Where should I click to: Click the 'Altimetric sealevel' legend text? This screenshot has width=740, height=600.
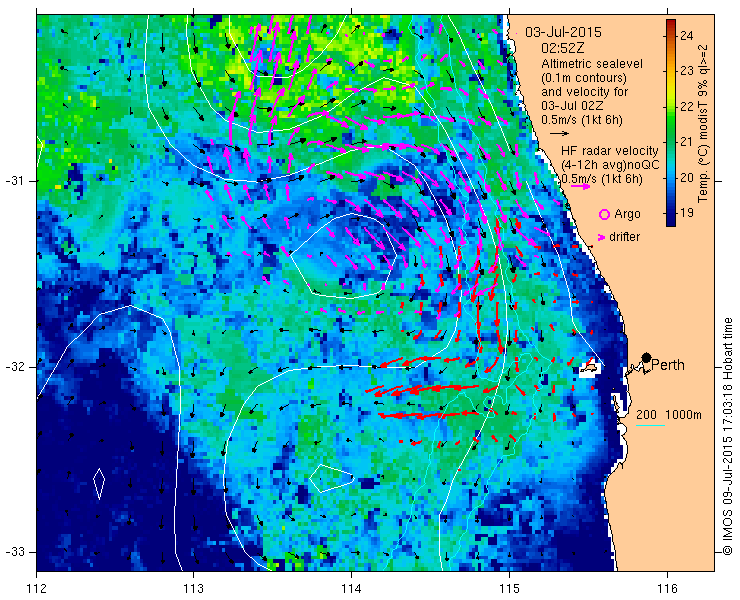pyautogui.click(x=592, y=64)
